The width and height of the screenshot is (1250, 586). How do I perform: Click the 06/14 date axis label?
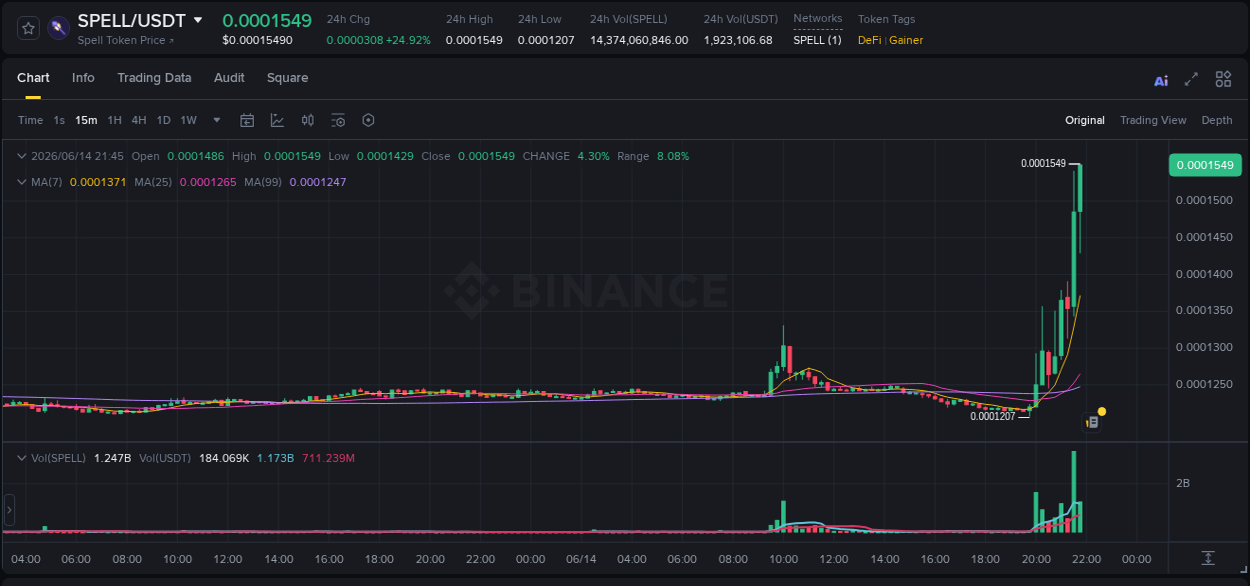(581, 559)
